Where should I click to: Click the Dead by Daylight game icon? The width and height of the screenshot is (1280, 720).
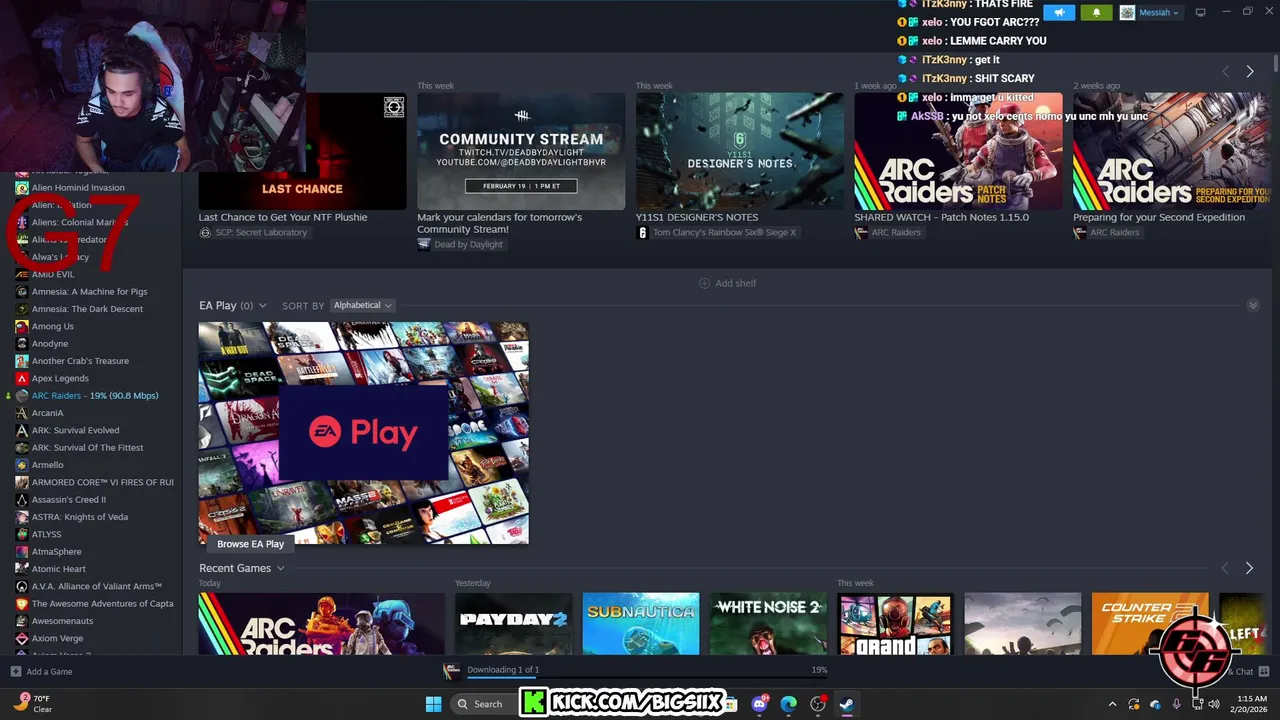coord(424,244)
